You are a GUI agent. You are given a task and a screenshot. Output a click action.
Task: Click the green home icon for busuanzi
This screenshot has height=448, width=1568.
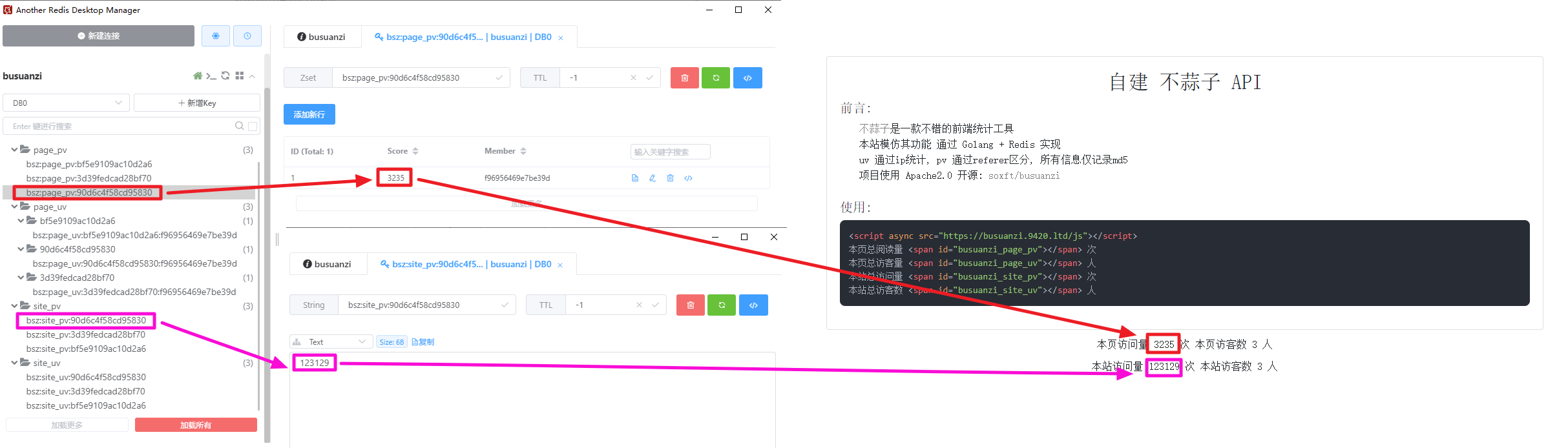tap(198, 76)
